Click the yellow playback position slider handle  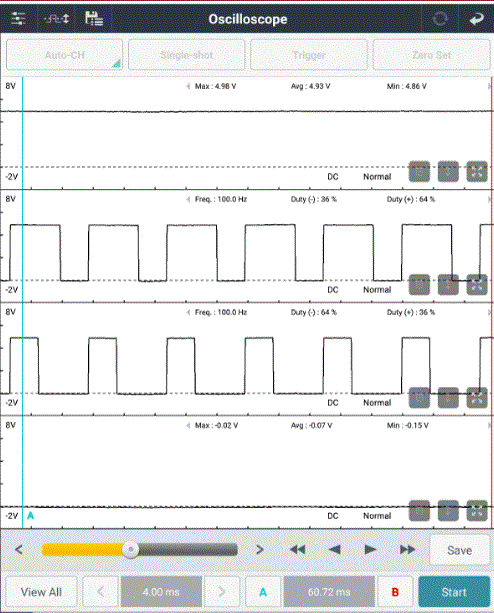click(x=131, y=550)
